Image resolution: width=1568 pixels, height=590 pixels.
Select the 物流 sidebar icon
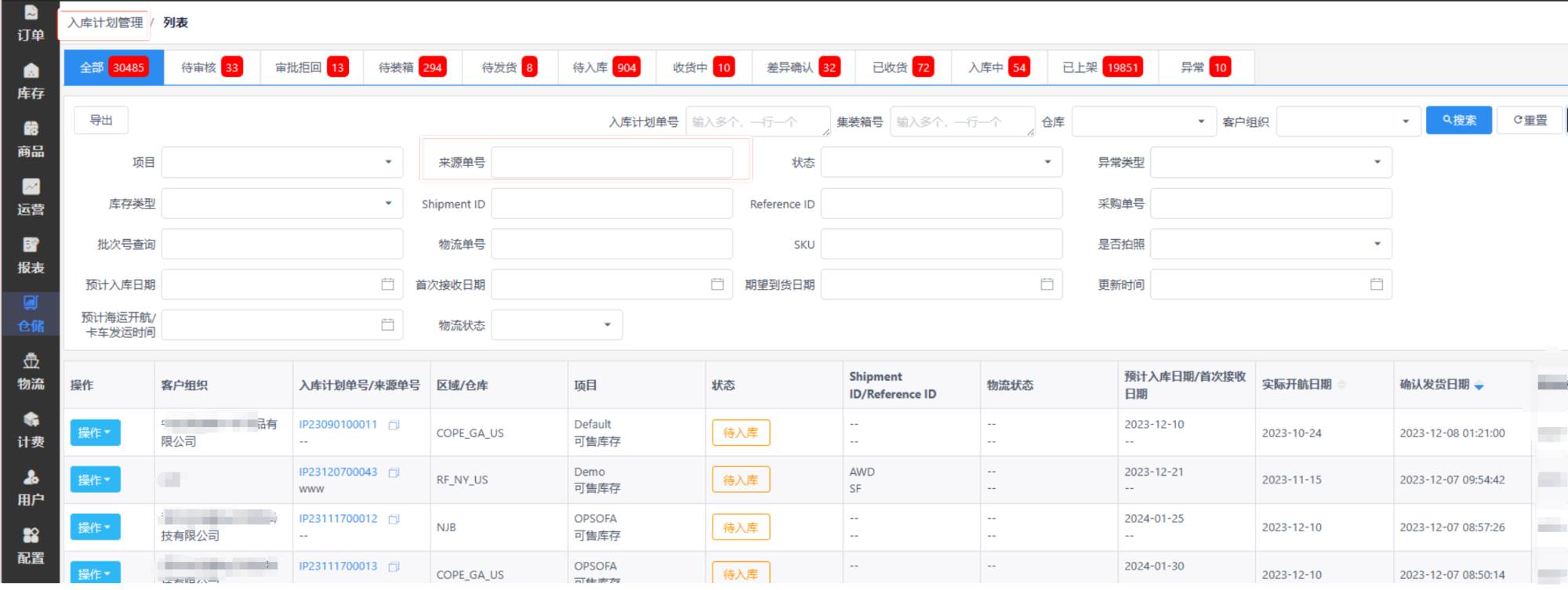tap(31, 371)
